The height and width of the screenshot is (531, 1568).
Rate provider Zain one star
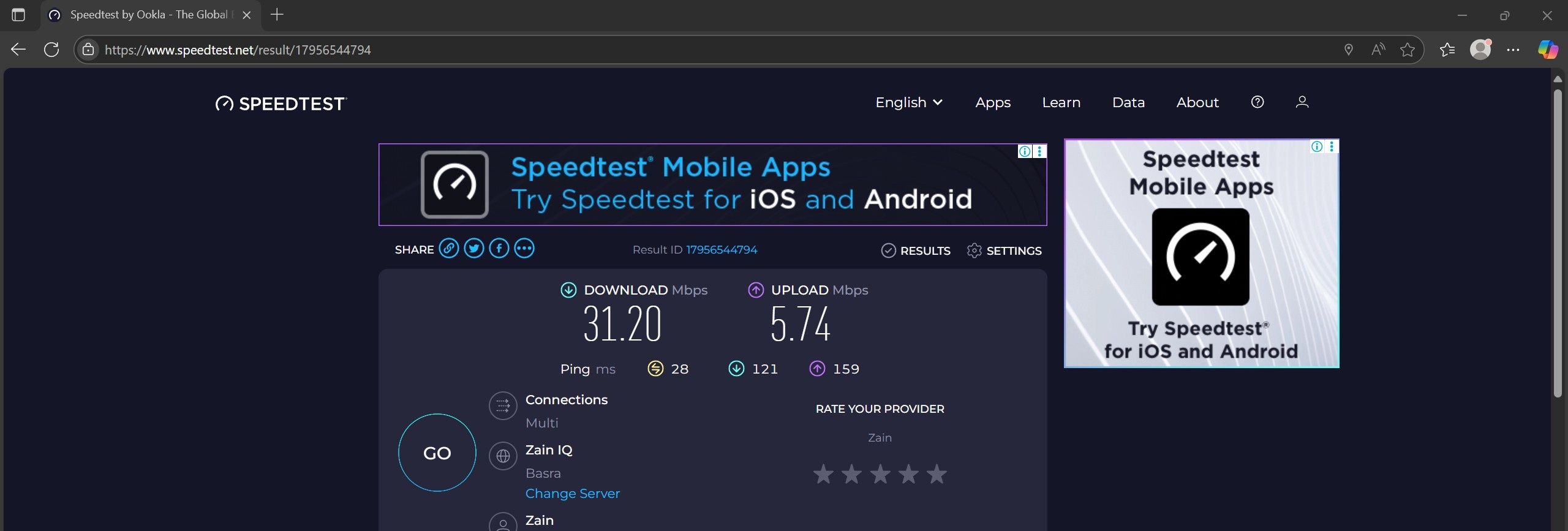pos(824,473)
